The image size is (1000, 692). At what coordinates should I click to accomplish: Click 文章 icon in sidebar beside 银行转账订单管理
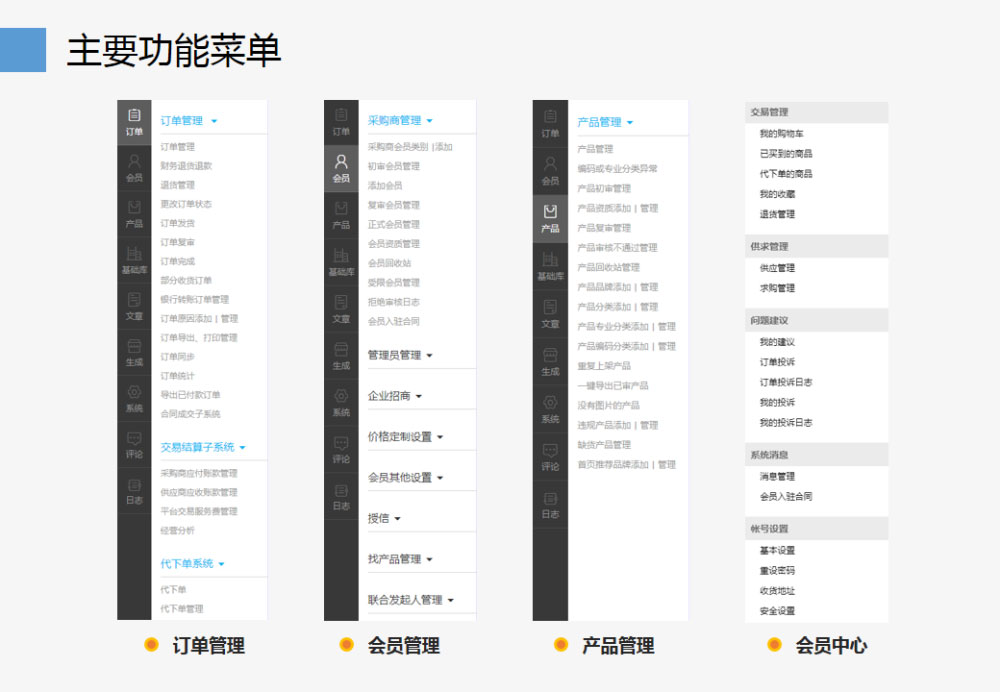(134, 307)
